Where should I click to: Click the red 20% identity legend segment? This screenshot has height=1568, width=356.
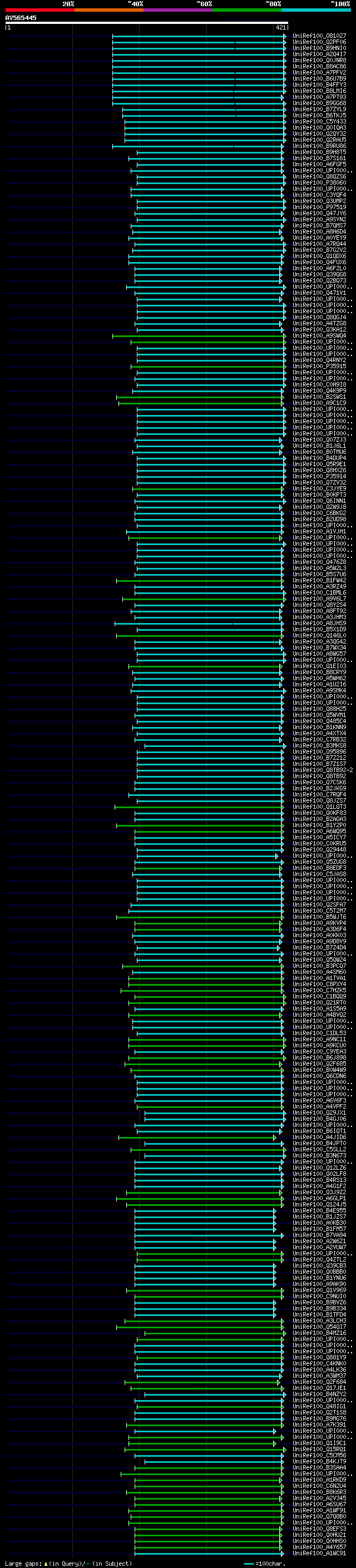click(39, 10)
